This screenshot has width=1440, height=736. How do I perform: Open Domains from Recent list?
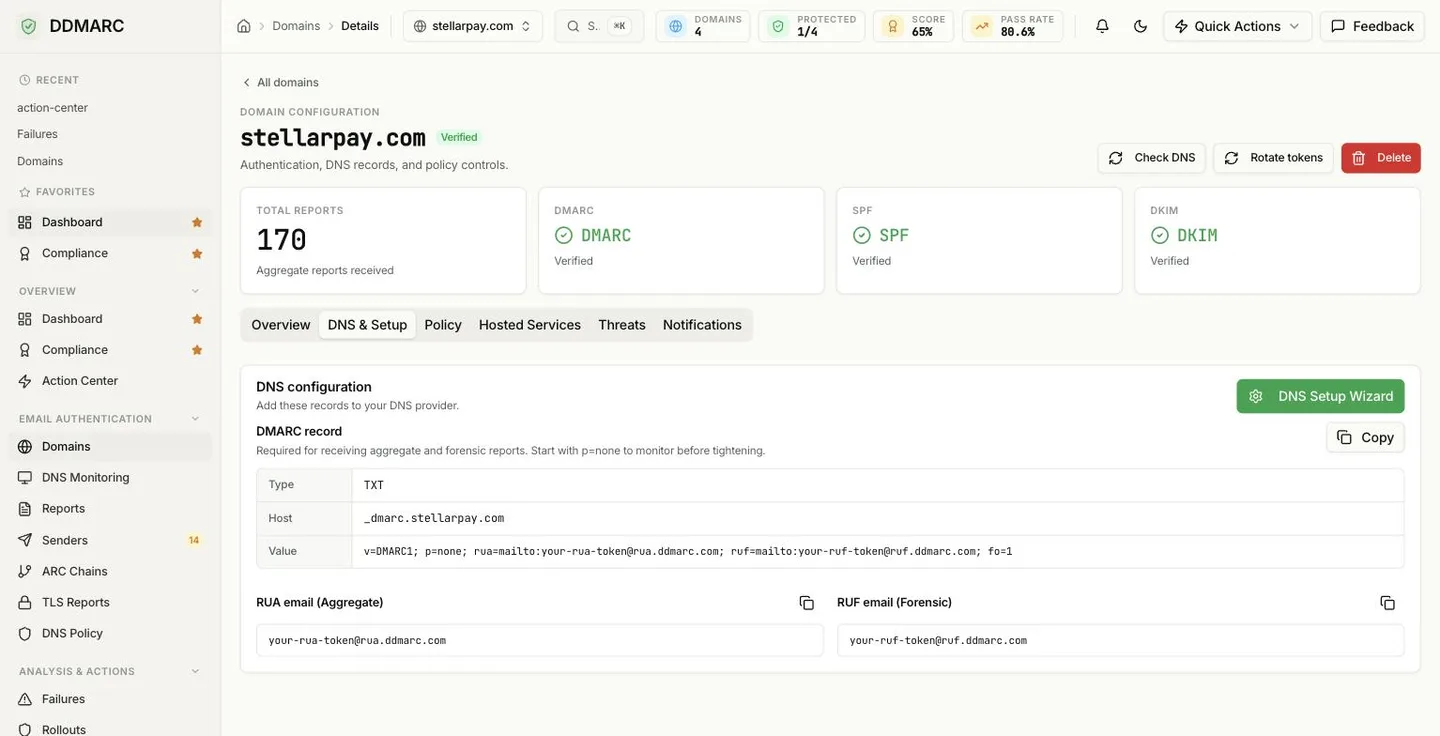pos(40,161)
